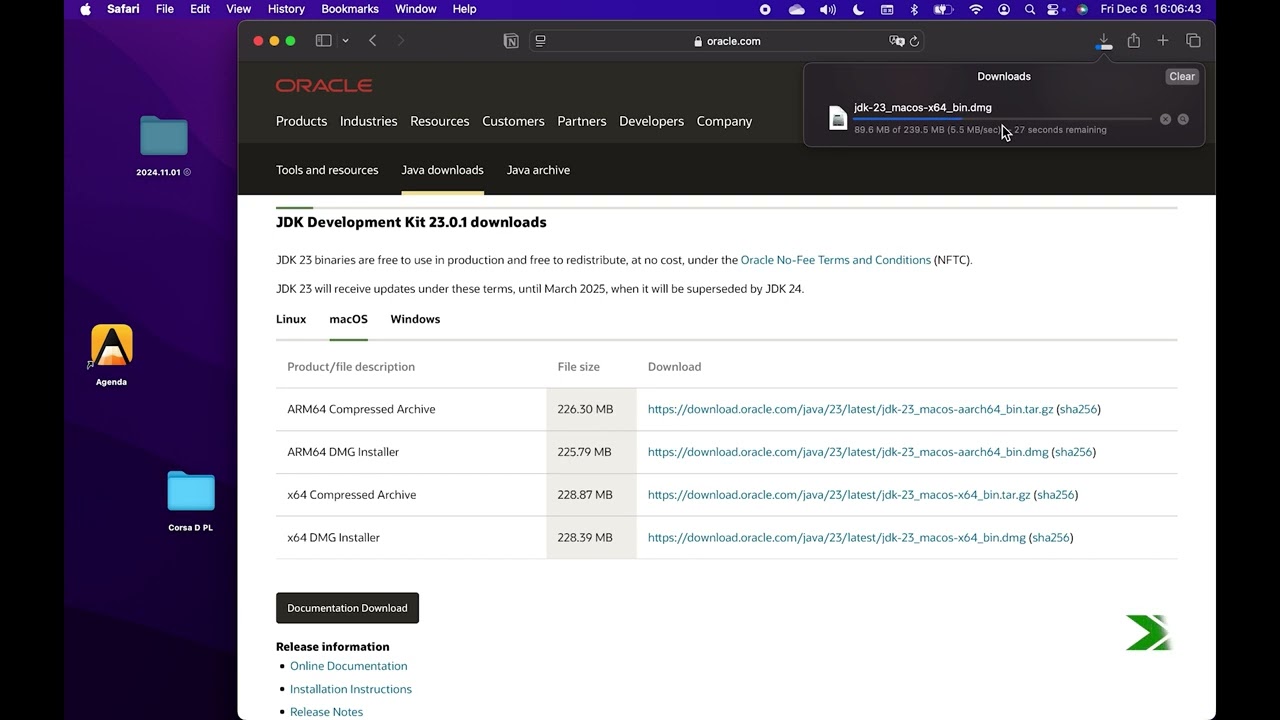
Task: Open the Bookmarks menu
Action: pos(350,9)
